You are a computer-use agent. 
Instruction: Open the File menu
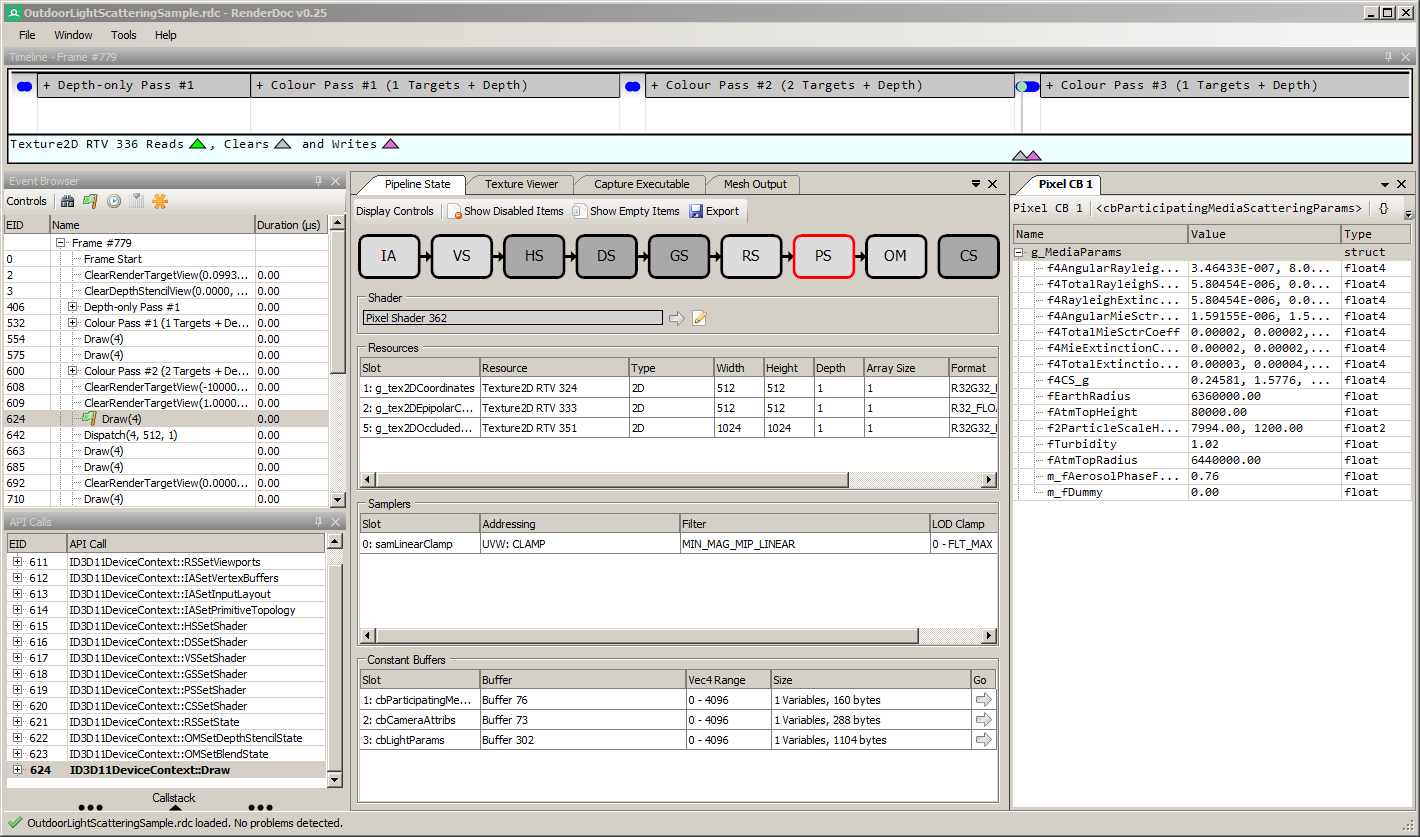pos(27,35)
